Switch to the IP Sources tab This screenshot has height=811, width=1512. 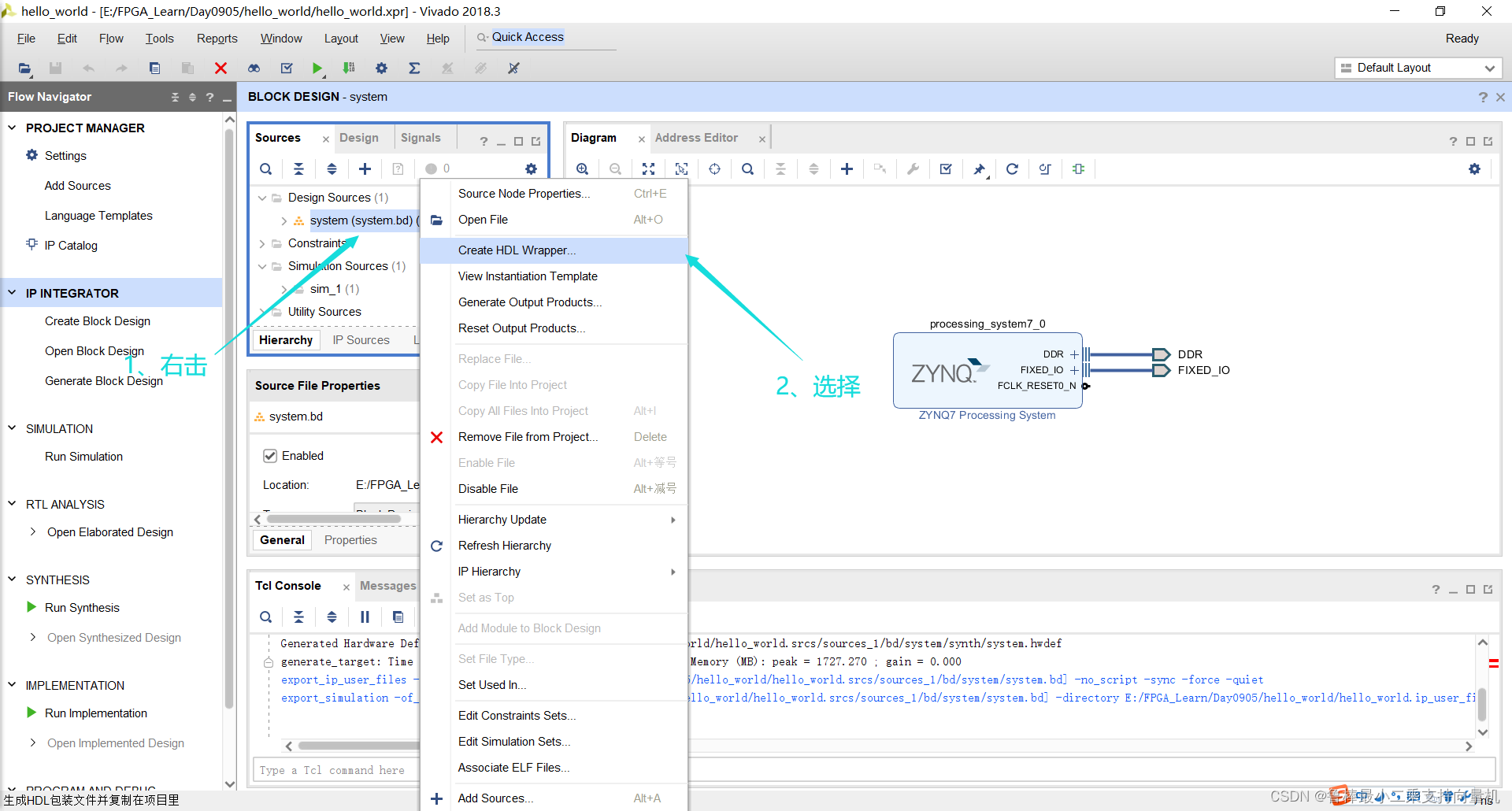click(x=361, y=340)
